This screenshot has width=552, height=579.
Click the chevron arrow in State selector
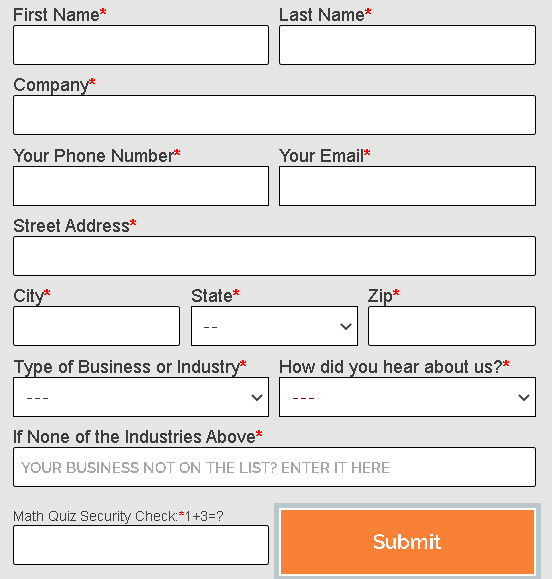coord(346,326)
